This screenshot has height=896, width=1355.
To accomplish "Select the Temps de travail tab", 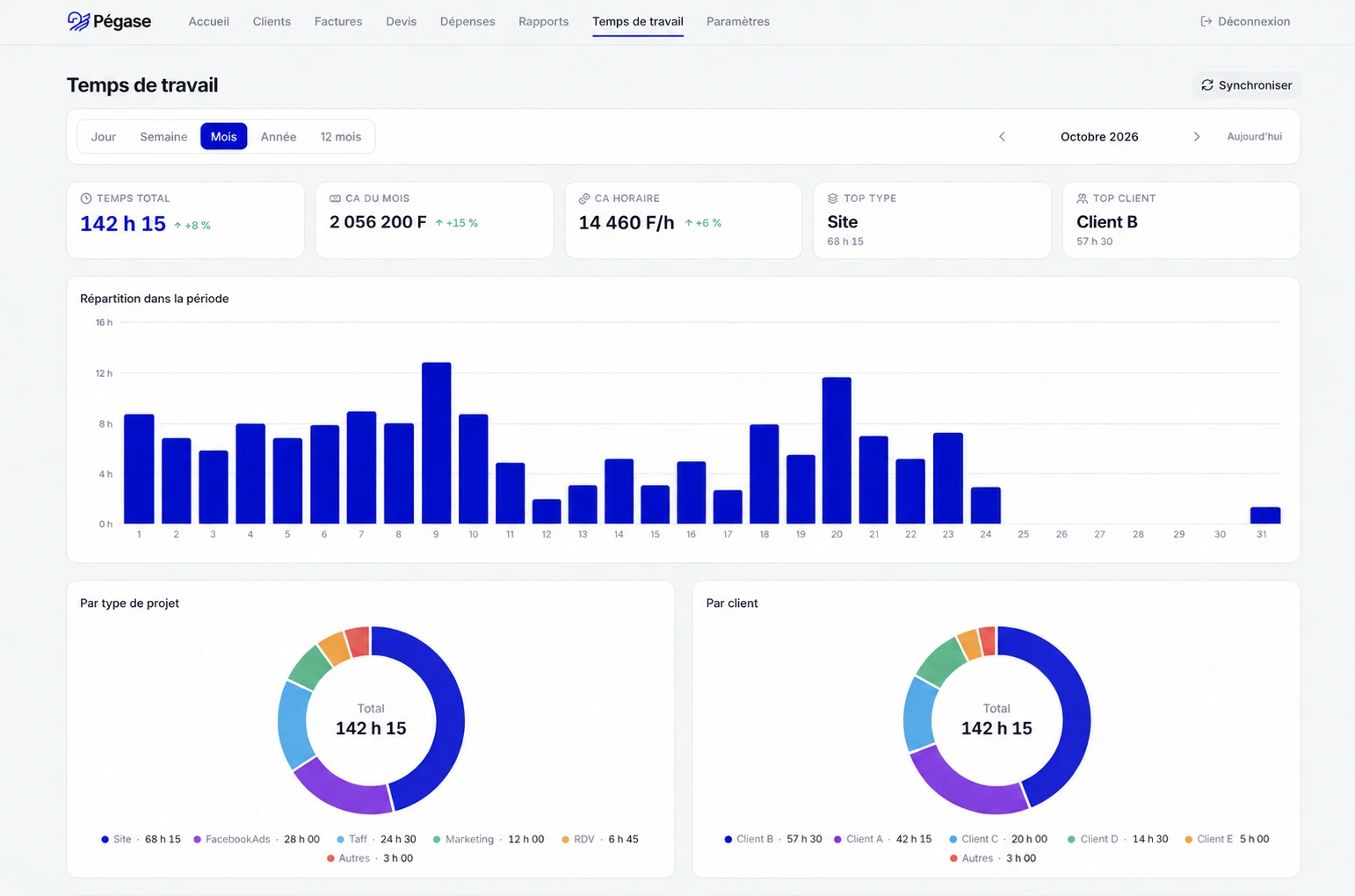I will 638,21.
